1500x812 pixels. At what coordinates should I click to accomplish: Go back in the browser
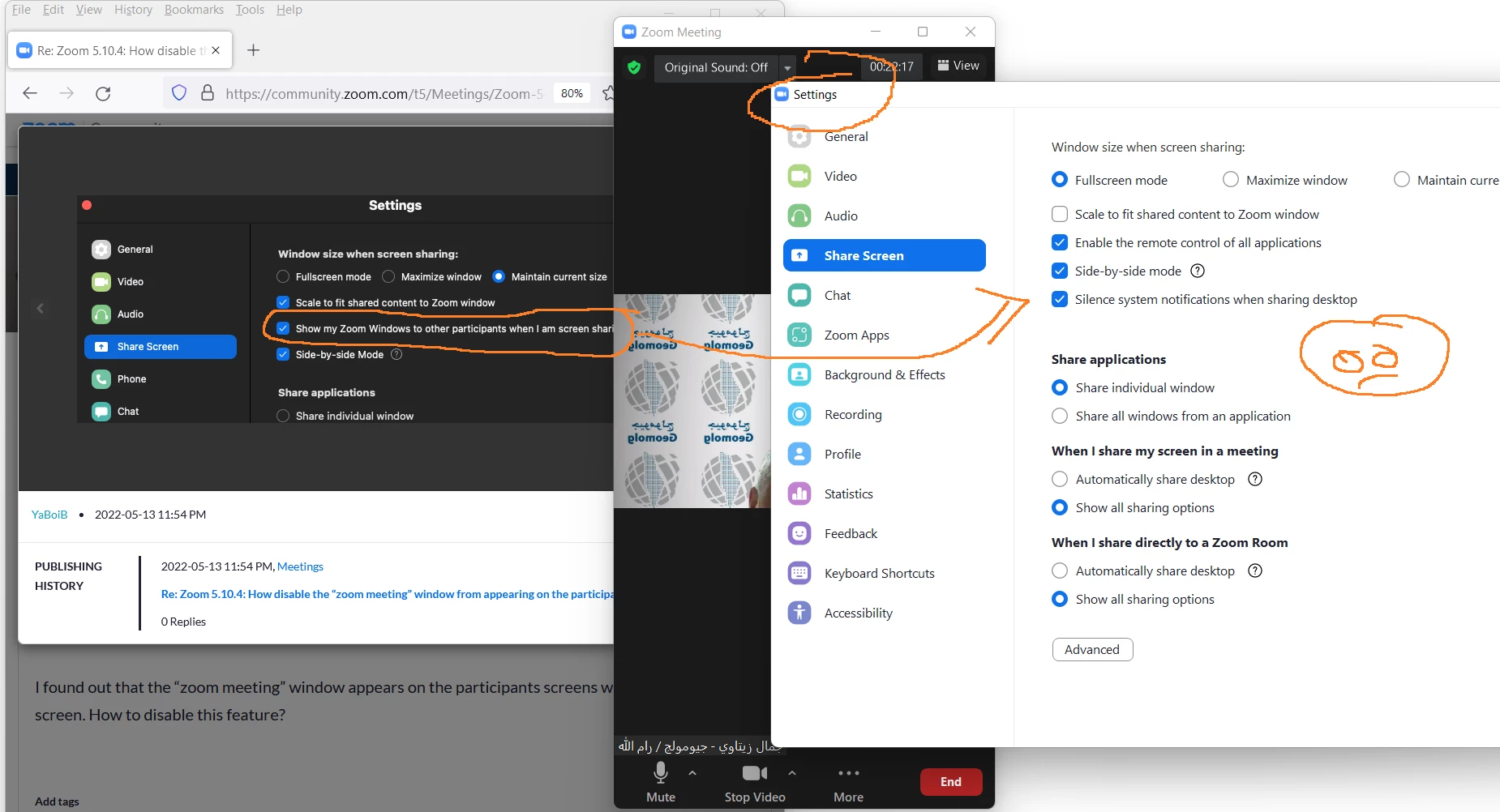coord(30,93)
